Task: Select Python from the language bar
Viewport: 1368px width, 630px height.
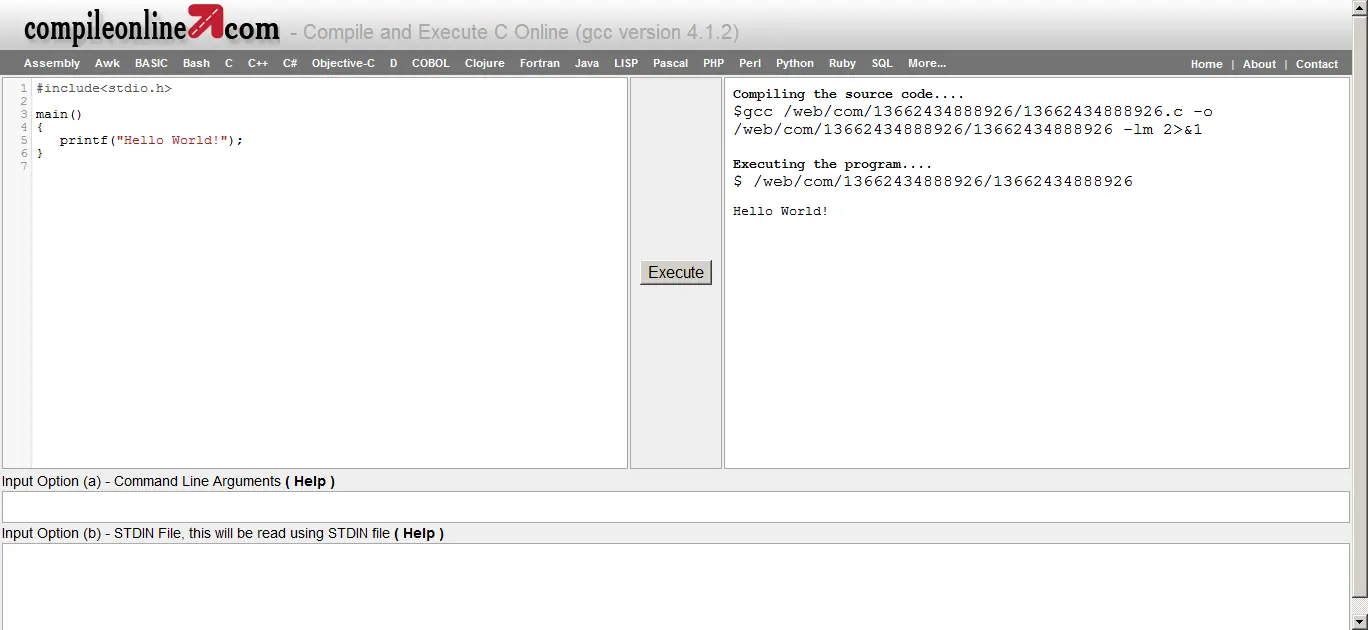Action: pos(795,63)
